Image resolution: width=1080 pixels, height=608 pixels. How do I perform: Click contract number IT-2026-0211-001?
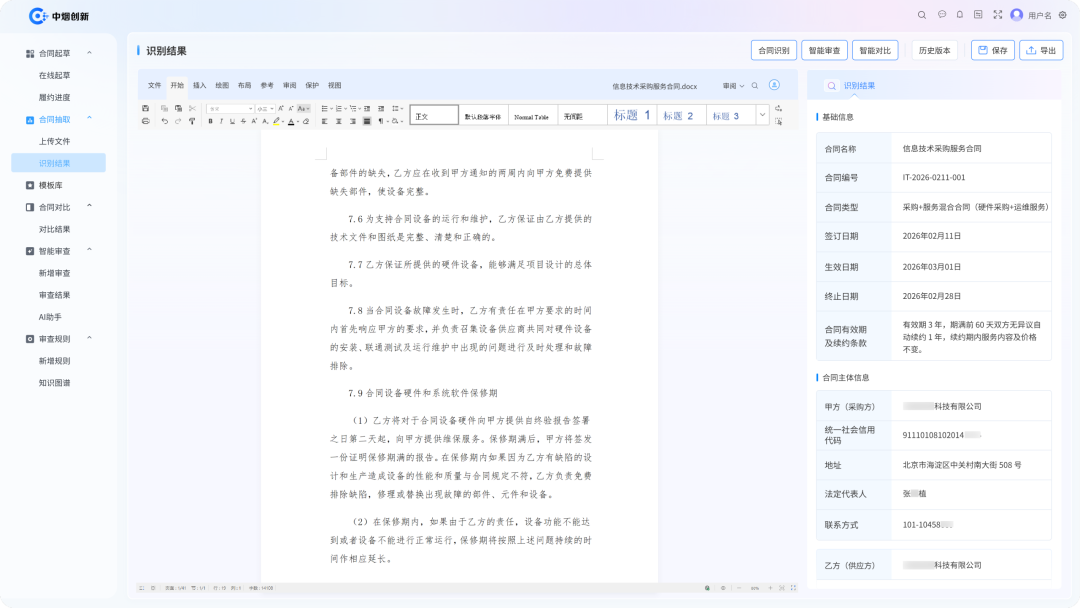pos(933,178)
